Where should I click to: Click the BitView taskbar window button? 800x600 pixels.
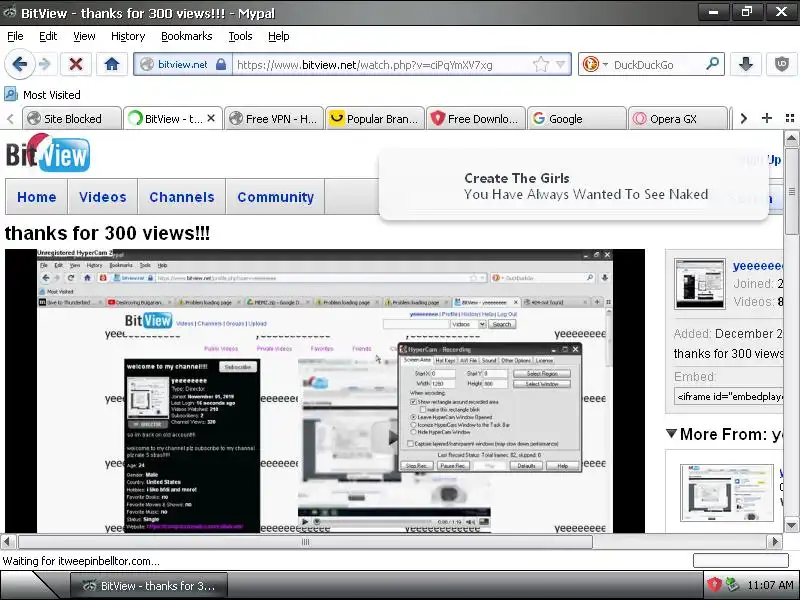(x=149, y=586)
